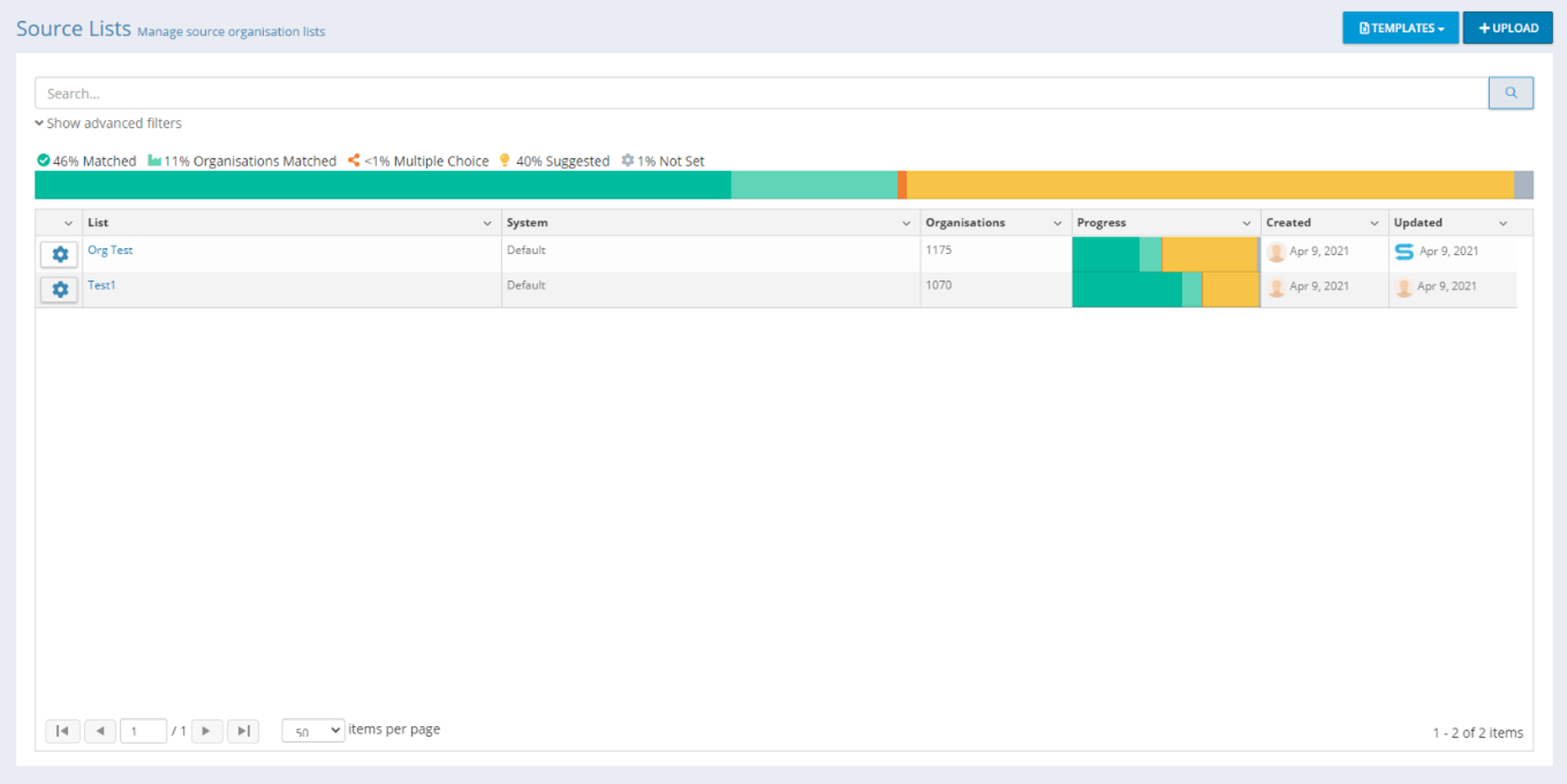Image resolution: width=1567 pixels, height=784 pixels.
Task: Click Test1 row progress bar
Action: (1165, 290)
